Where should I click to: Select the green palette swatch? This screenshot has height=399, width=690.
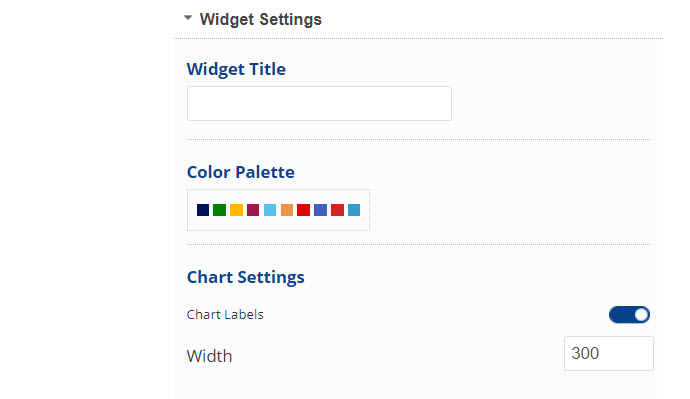coord(220,210)
